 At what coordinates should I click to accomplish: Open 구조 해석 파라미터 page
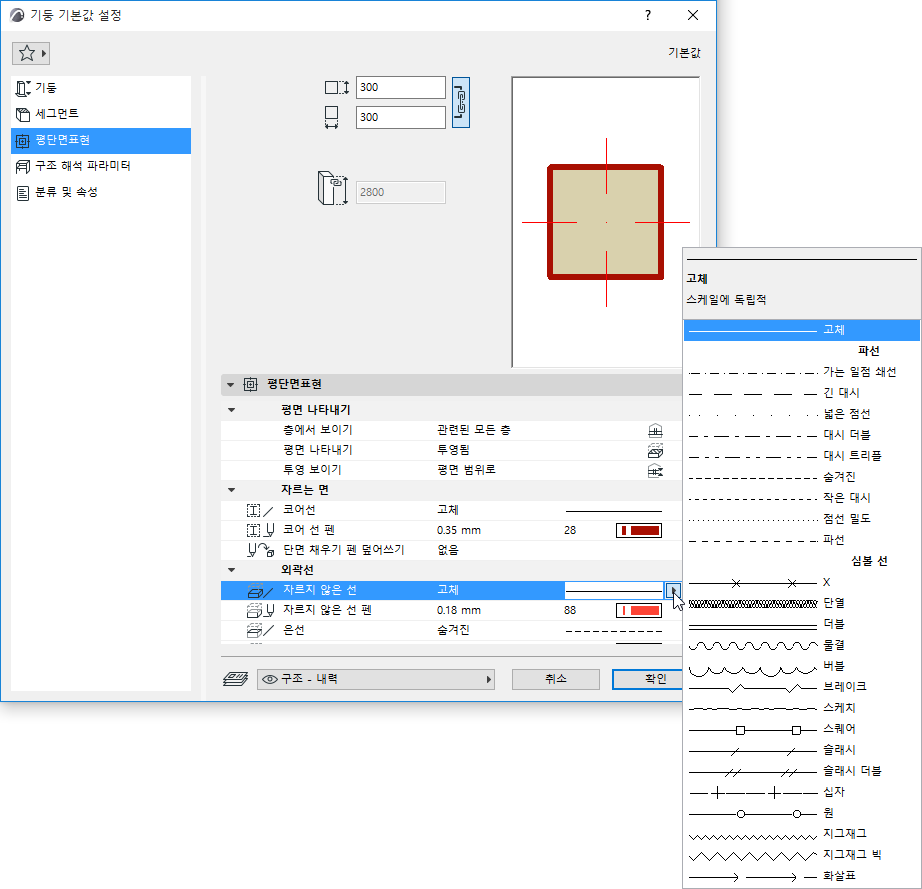101,166
